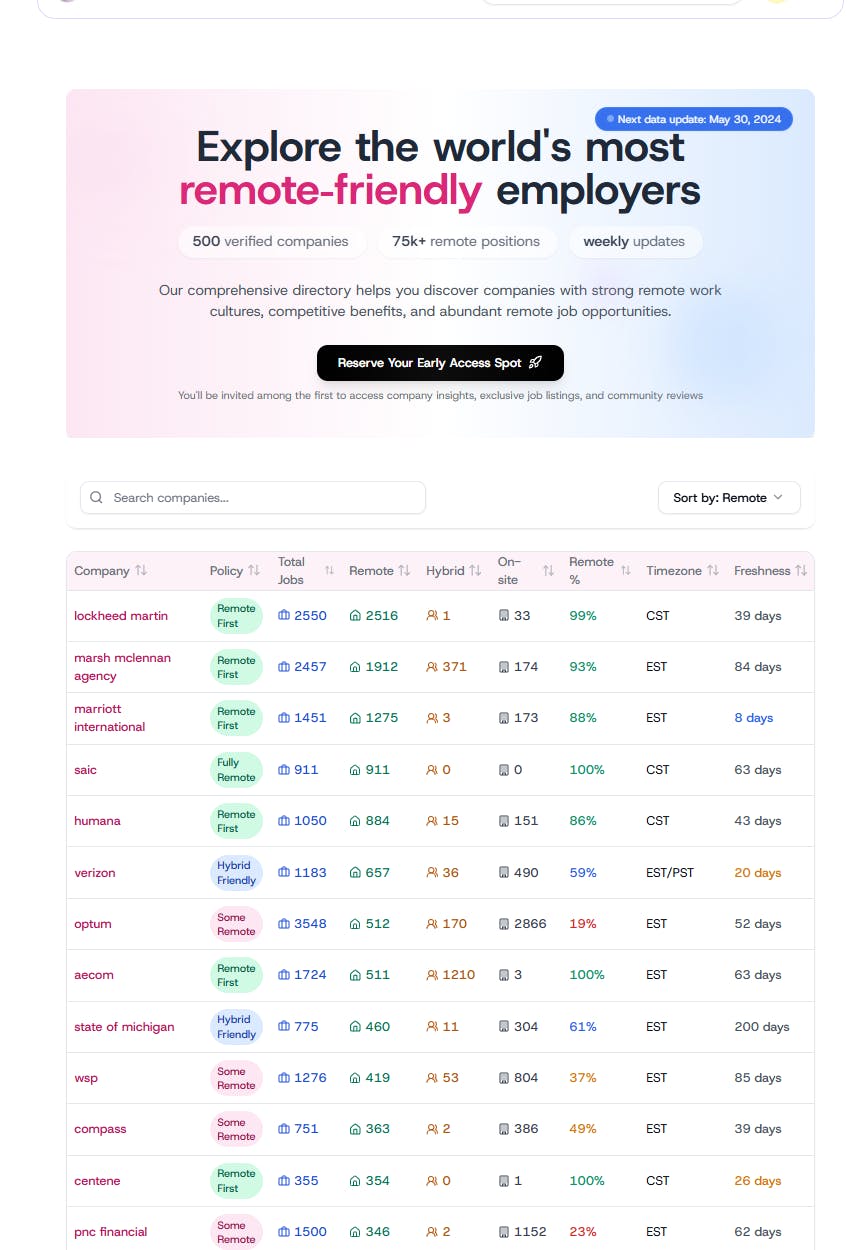Open the marriott international company link
Image resolution: width=853 pixels, height=1250 pixels.
[110, 718]
